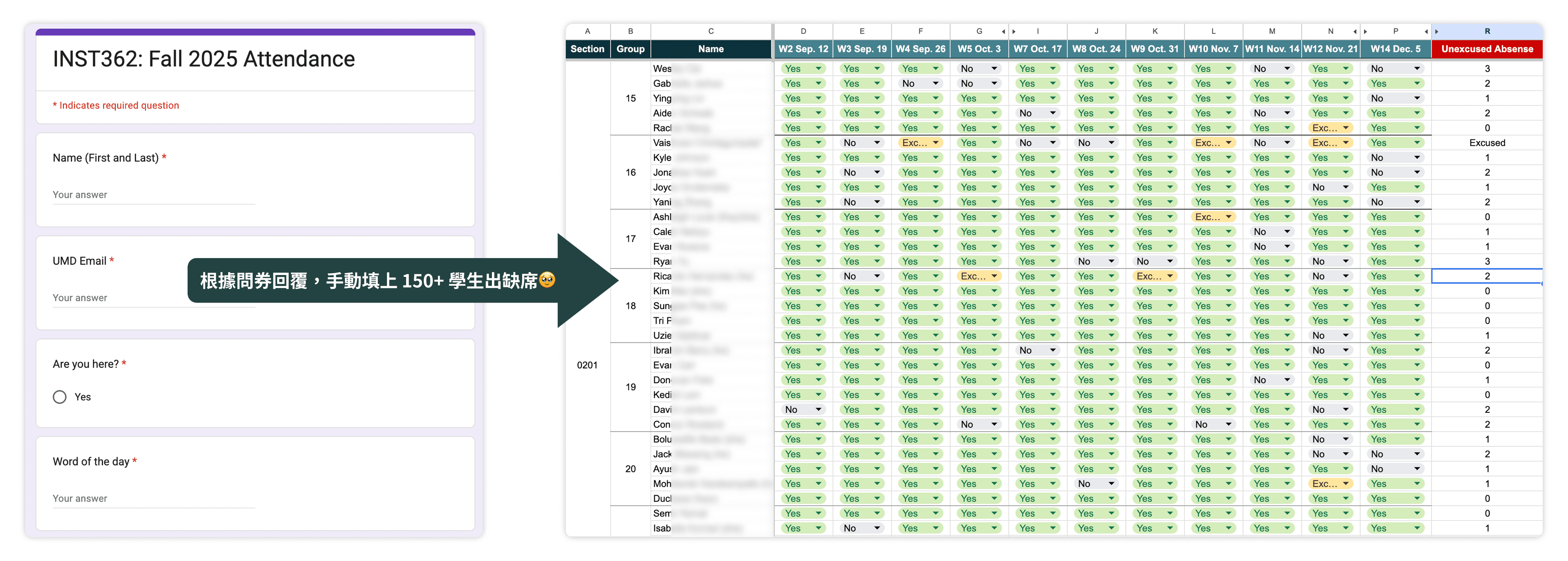Screen dimensions: 1568x561
Task: Select column R header letter
Action: click(1487, 32)
